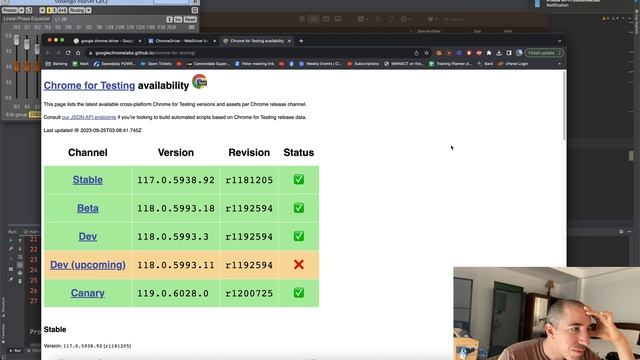Click the second equalizer band fader
This screenshot has height=360, width=640.
click(27, 44)
